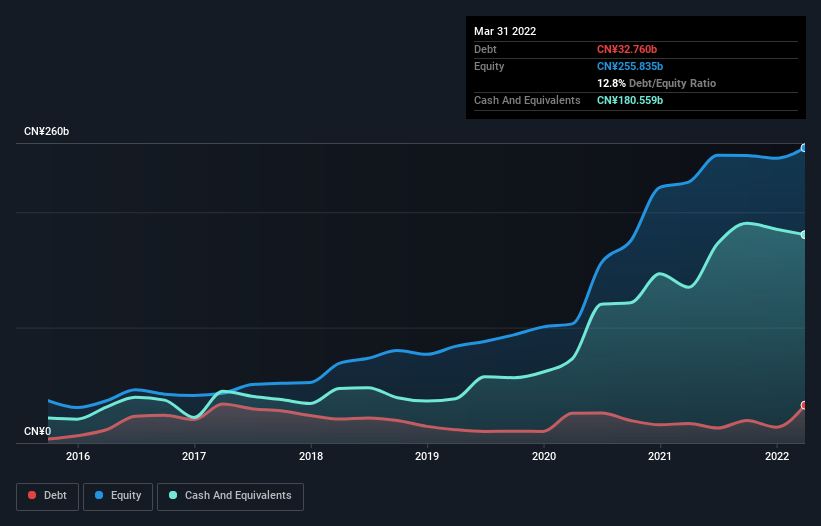Click the 2020 x-axis label
Image resolution: width=821 pixels, height=526 pixels.
click(x=544, y=456)
